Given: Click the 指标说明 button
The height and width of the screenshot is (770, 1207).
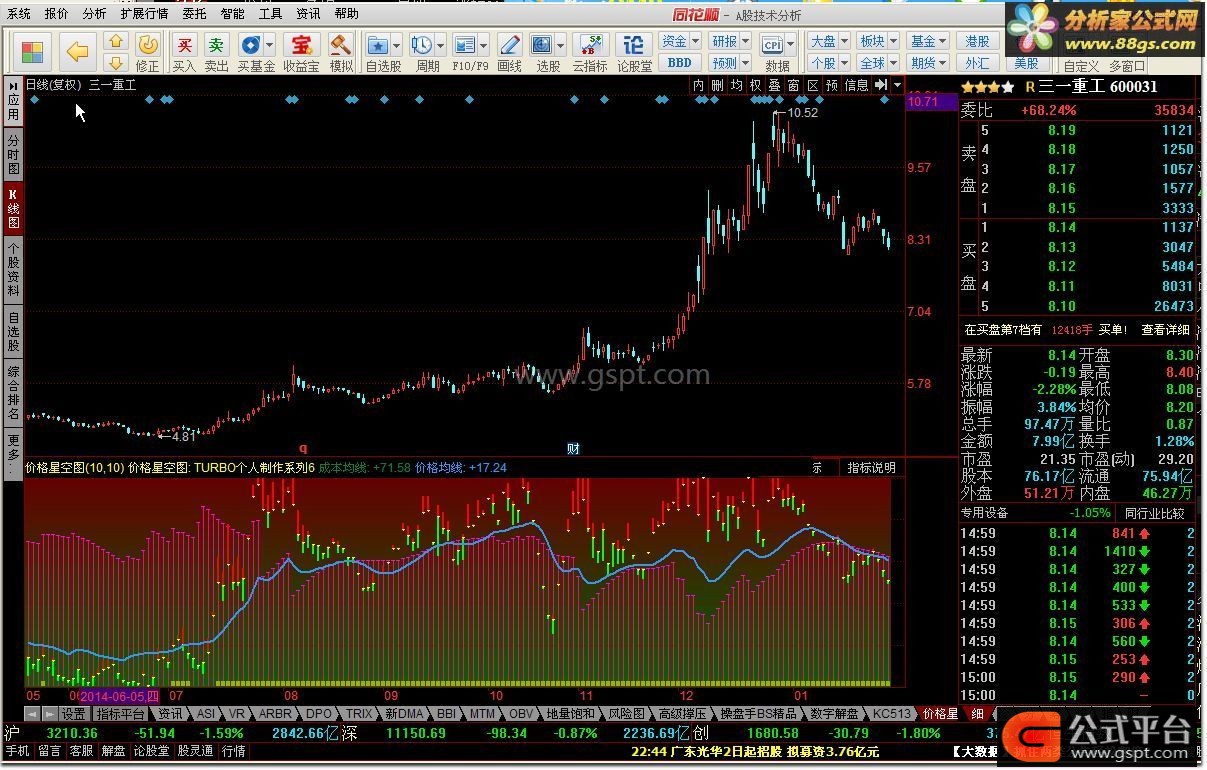Looking at the screenshot, I should tap(871, 467).
